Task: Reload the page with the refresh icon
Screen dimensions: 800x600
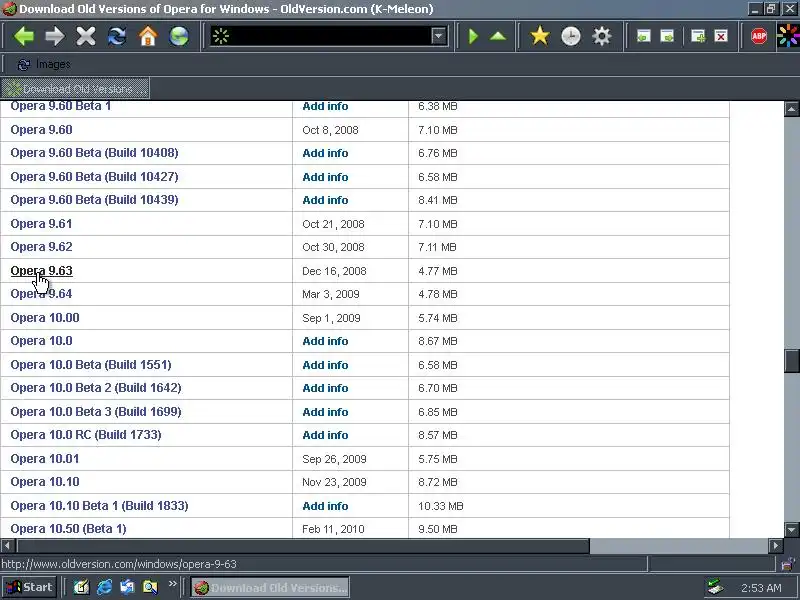Action: click(117, 36)
